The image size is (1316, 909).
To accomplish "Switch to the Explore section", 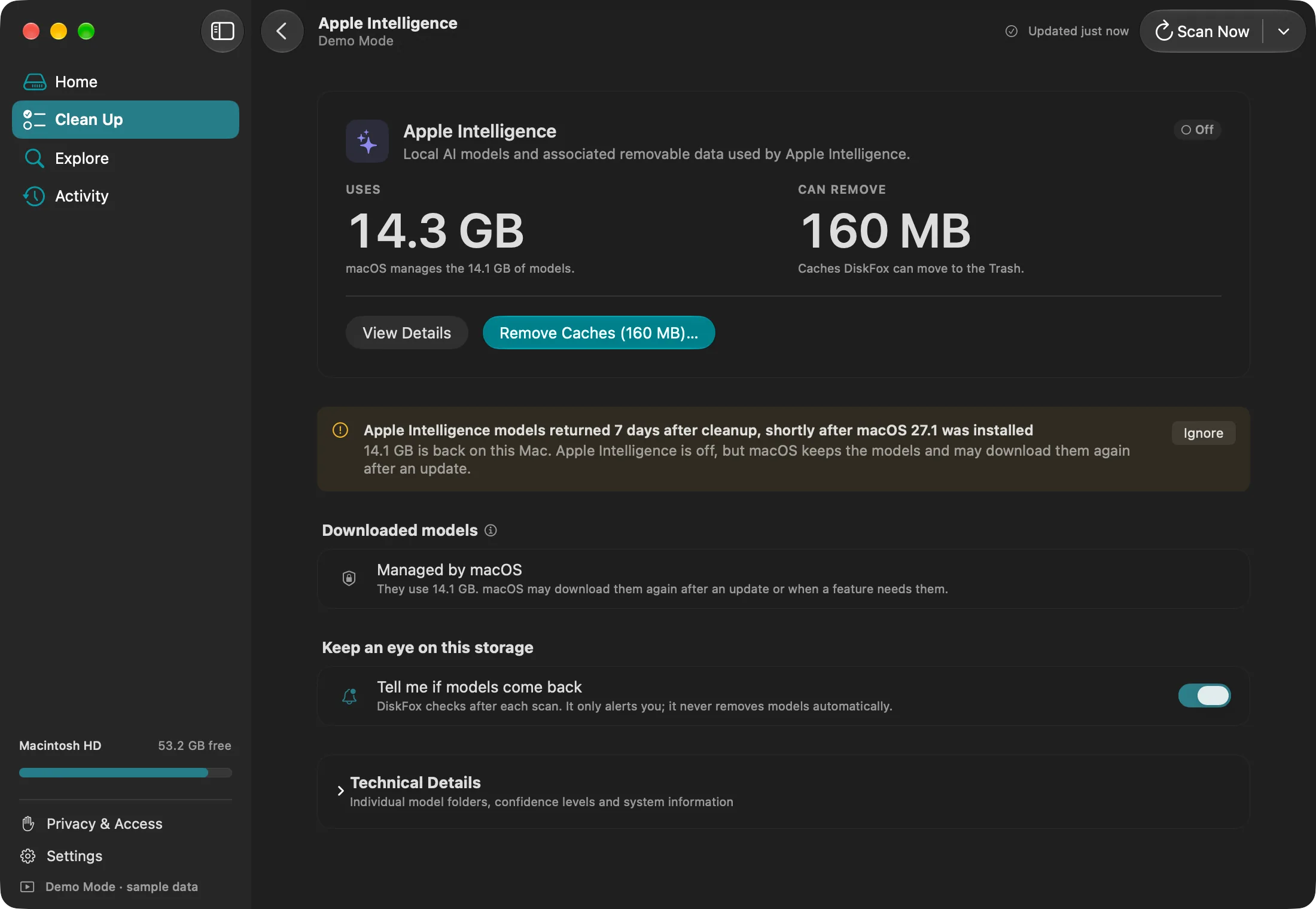I will (x=126, y=158).
